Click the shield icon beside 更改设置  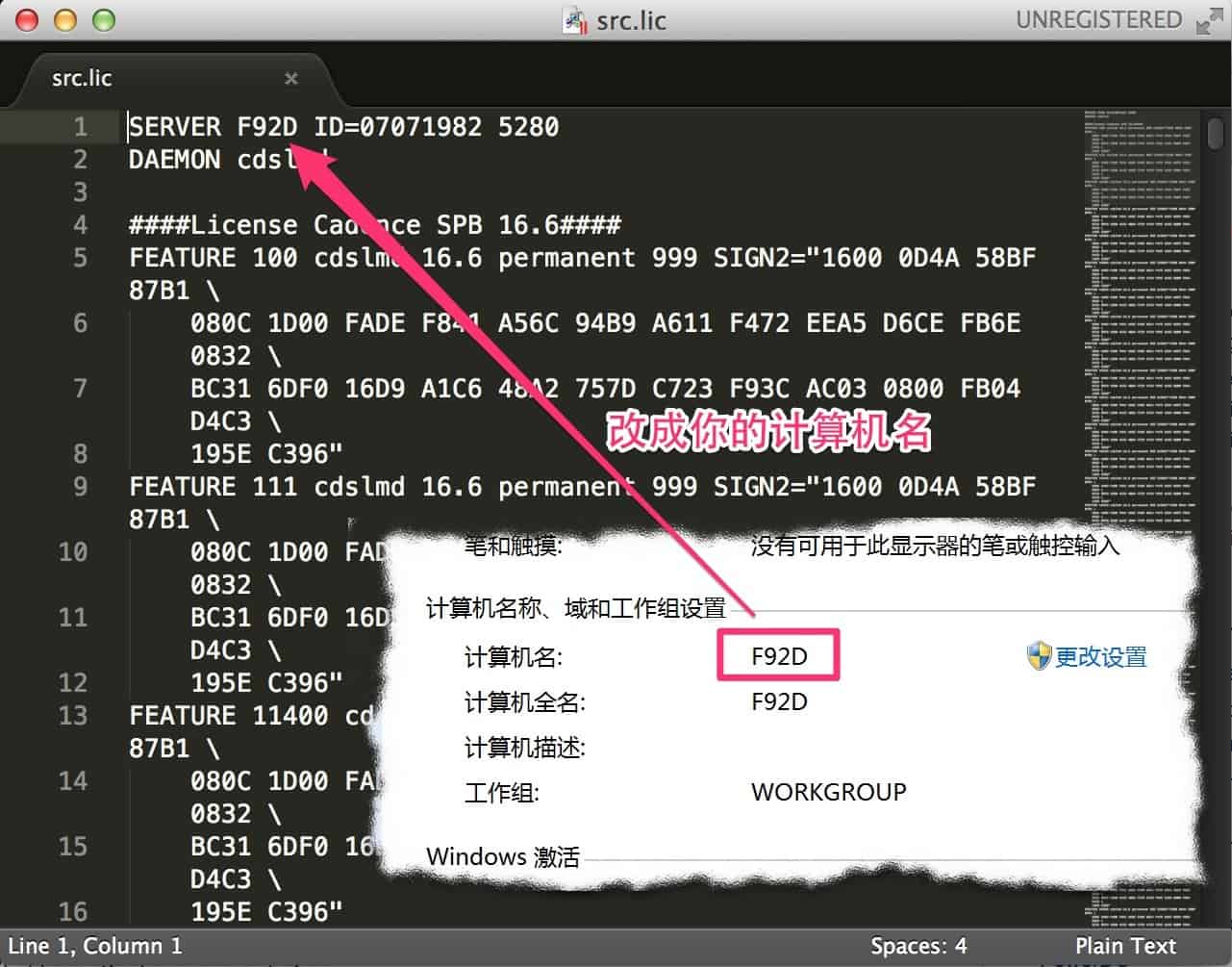pos(1039,656)
